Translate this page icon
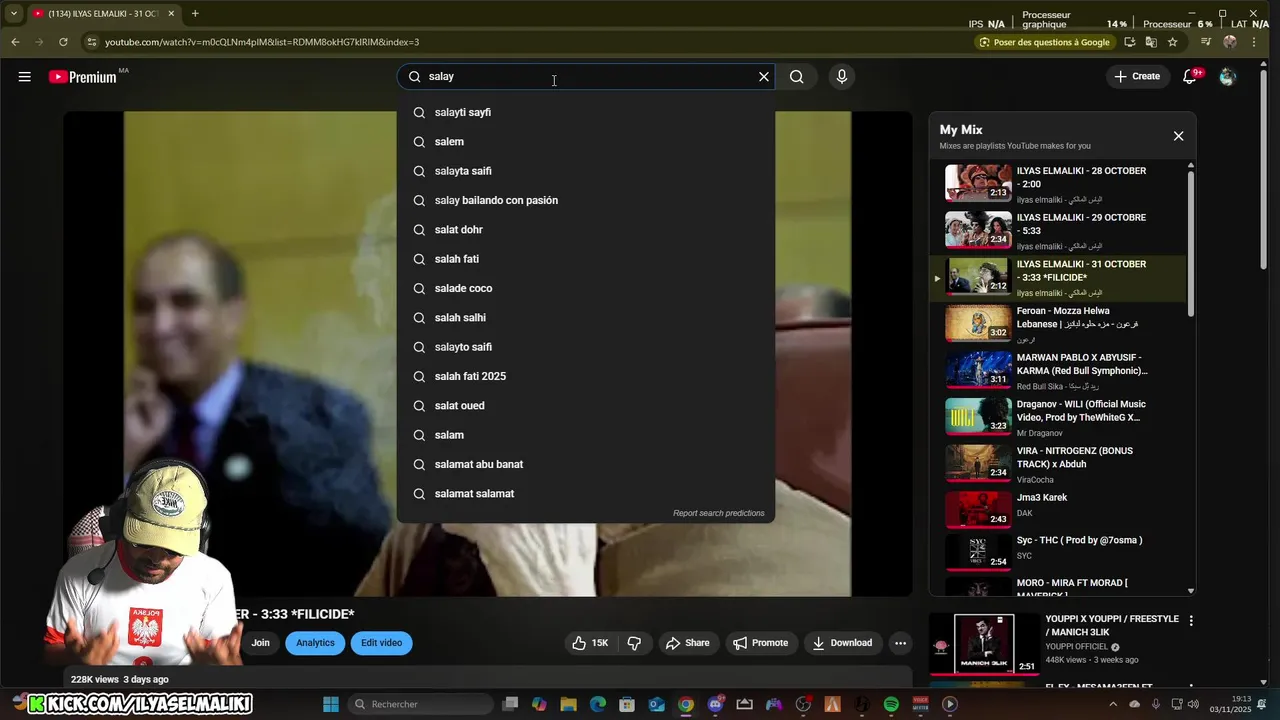 (1151, 42)
